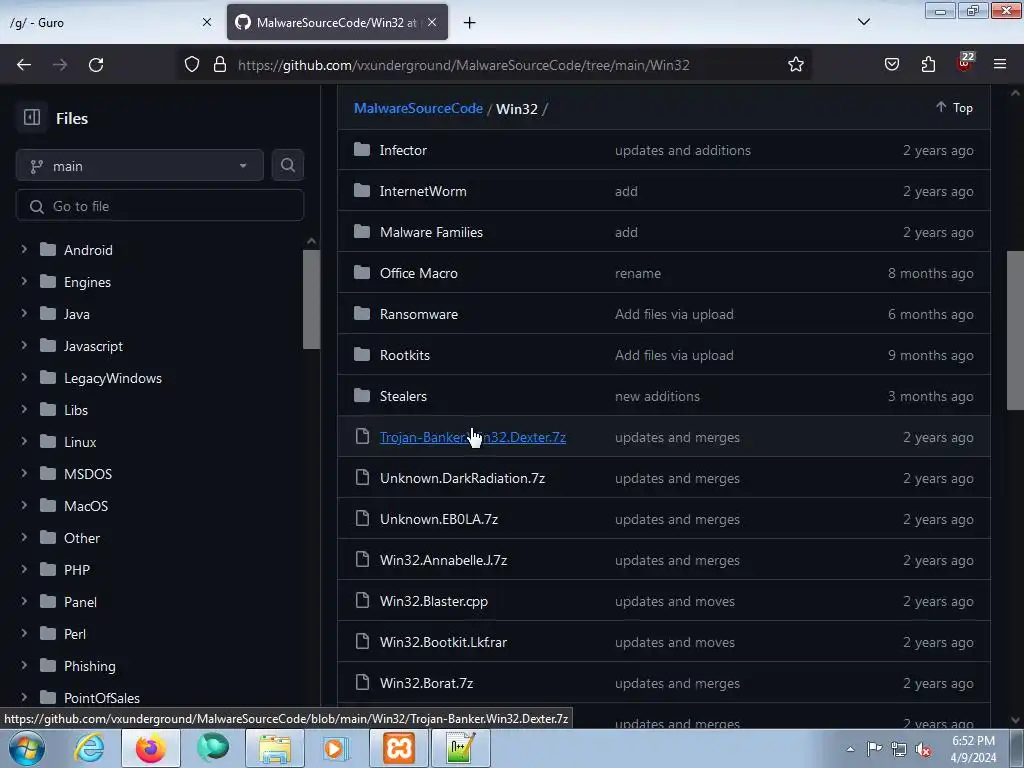
Task: Close the /g/ - Guro tab
Action: coord(207,22)
